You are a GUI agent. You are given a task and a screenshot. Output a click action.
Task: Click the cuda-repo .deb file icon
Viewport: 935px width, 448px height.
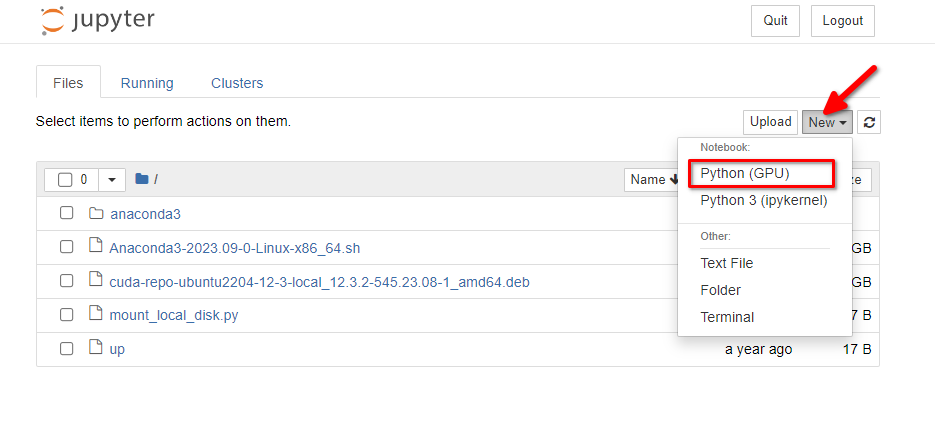[95, 279]
